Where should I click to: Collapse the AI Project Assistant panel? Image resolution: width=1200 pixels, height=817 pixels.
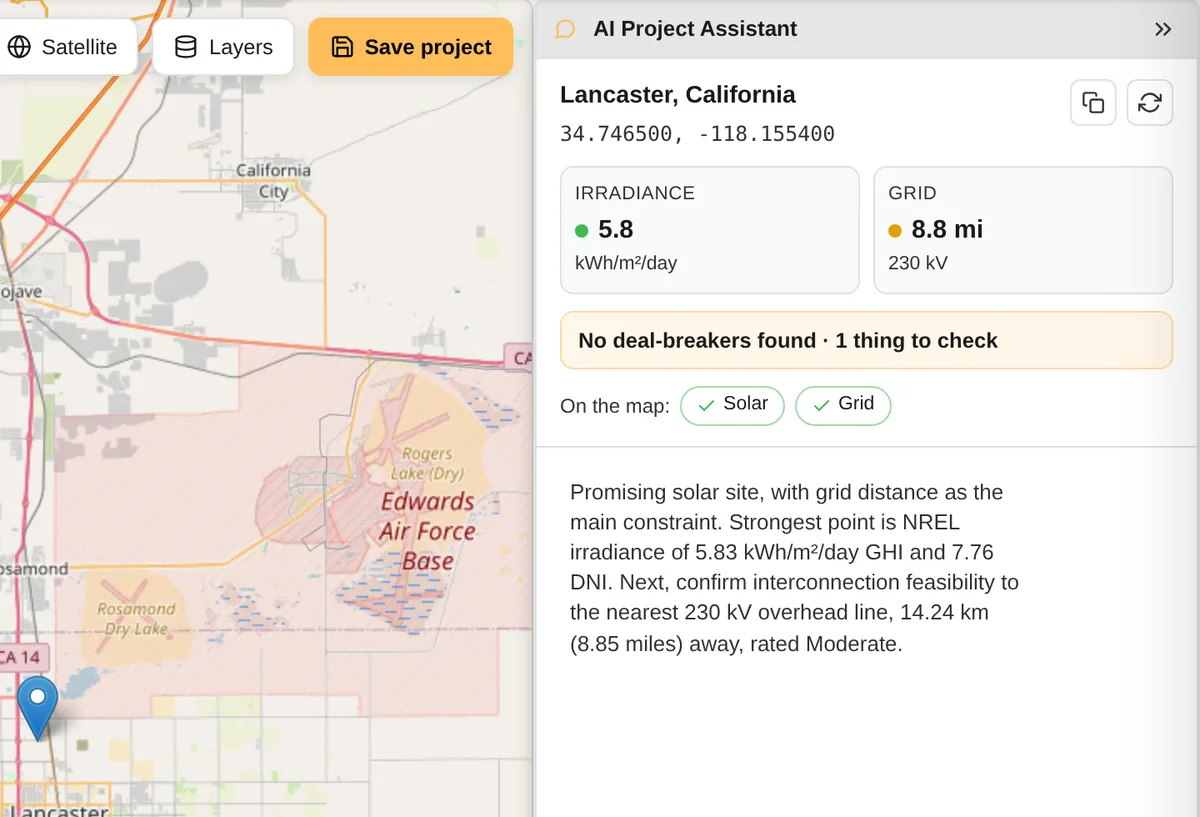[x=1163, y=29]
